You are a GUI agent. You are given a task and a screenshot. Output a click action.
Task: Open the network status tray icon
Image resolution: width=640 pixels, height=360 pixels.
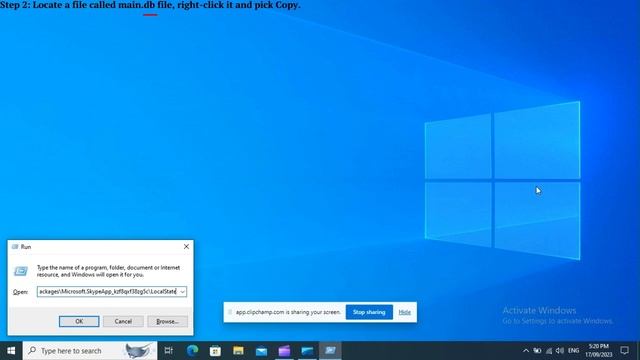click(x=549, y=351)
